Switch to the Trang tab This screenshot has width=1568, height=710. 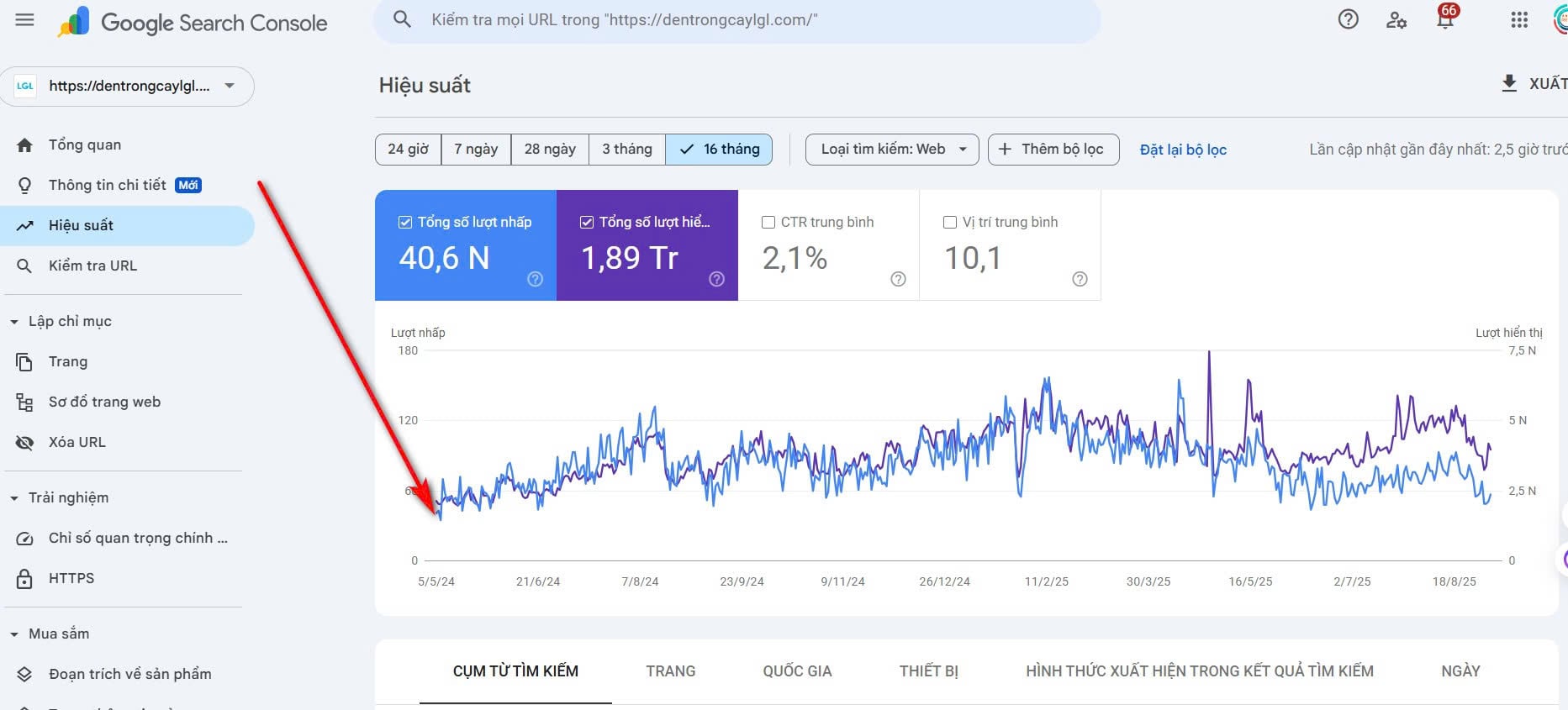pyautogui.click(x=670, y=671)
